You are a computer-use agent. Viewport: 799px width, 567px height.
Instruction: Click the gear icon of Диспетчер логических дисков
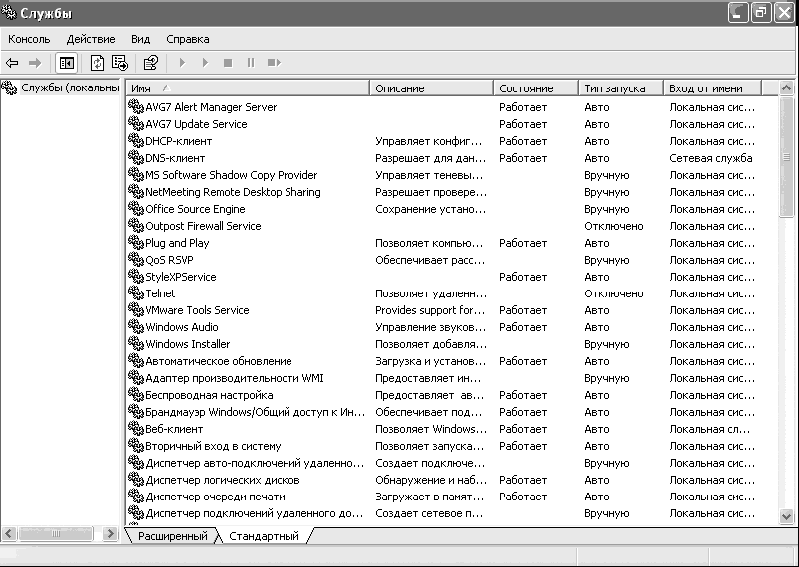point(136,479)
